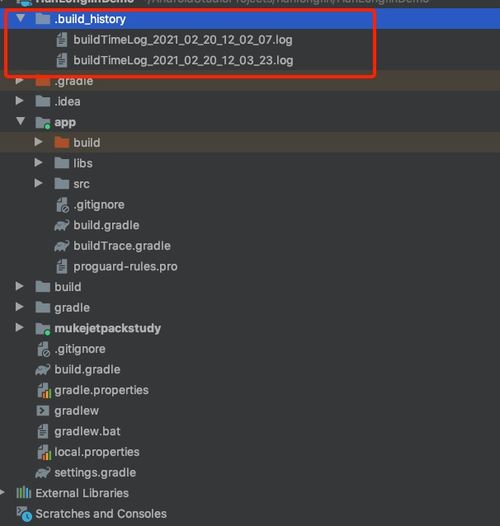
Task: Collapse the app module tree arrow
Action: [20, 121]
